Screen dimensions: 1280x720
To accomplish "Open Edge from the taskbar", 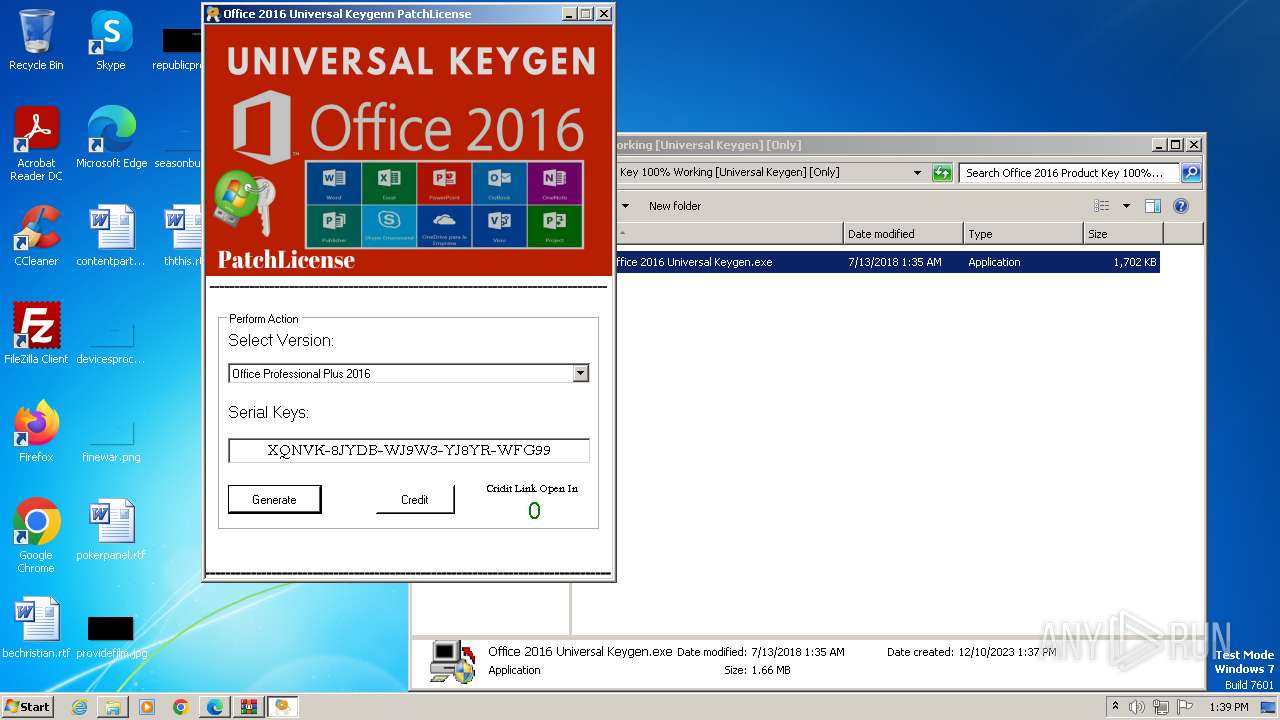I will [215, 707].
